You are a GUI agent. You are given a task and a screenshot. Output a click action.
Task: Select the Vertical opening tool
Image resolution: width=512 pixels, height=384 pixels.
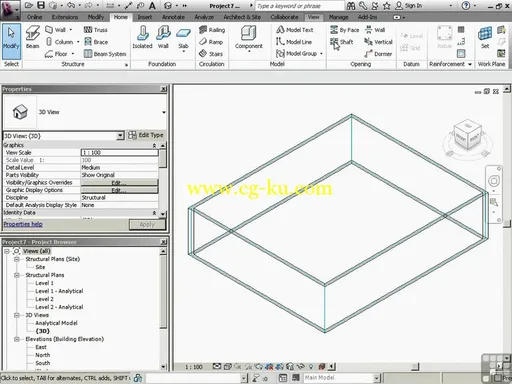(378, 42)
